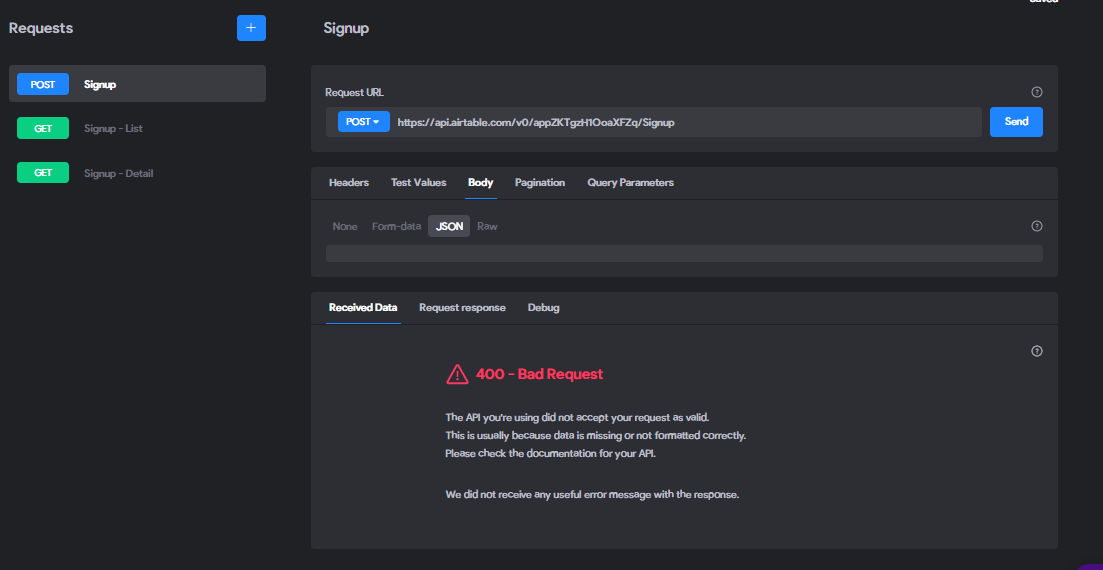Show the Received Data tab
The height and width of the screenshot is (570, 1103).
(x=363, y=308)
